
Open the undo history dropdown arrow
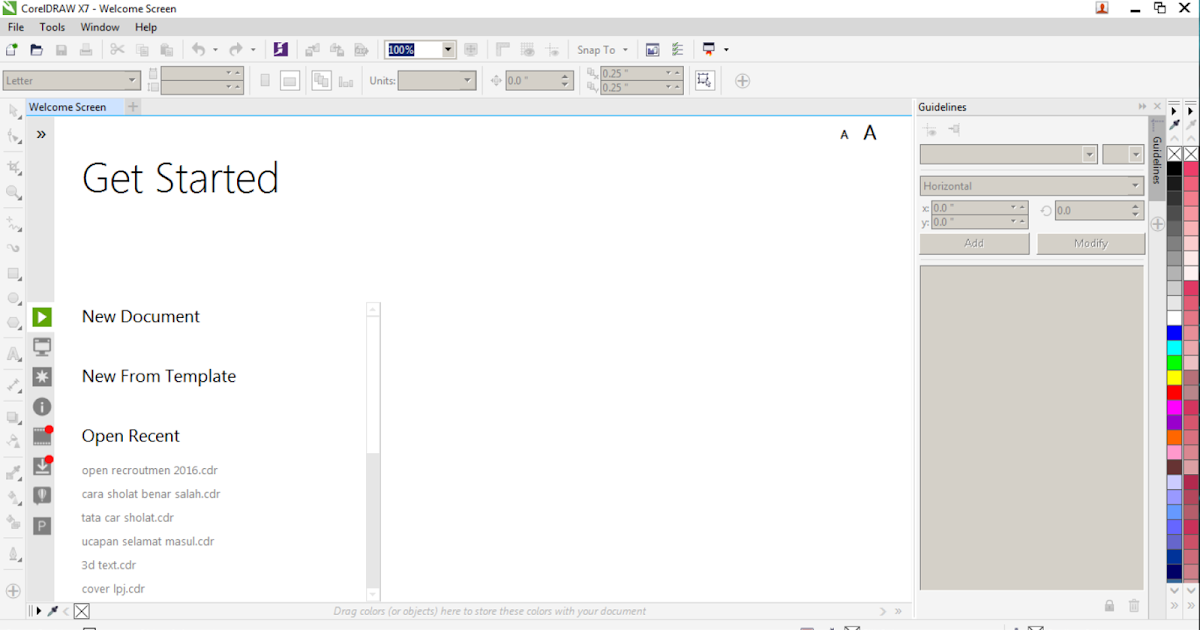click(215, 50)
